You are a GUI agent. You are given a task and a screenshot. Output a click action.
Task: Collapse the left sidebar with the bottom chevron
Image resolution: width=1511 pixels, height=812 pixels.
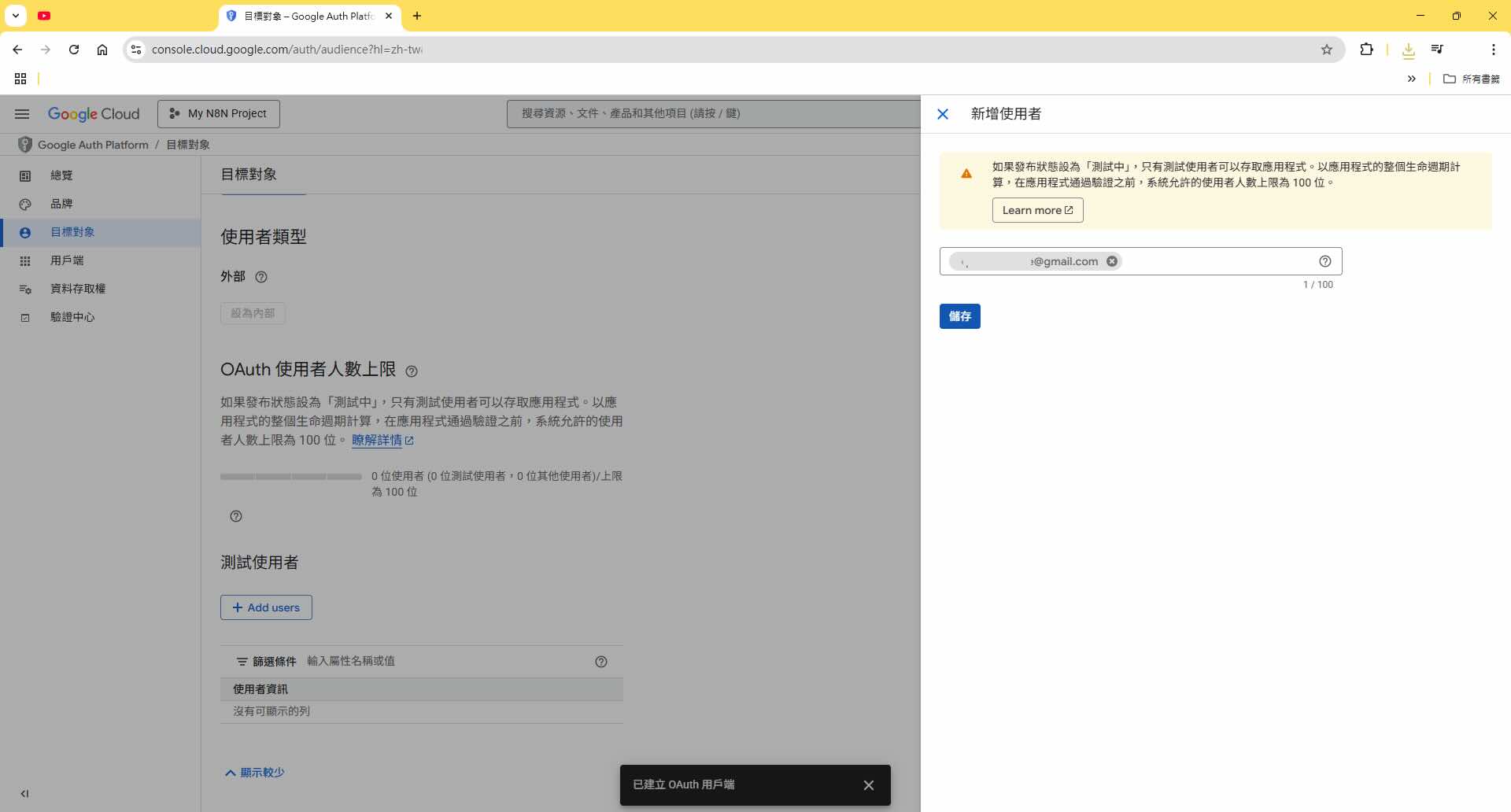24,793
